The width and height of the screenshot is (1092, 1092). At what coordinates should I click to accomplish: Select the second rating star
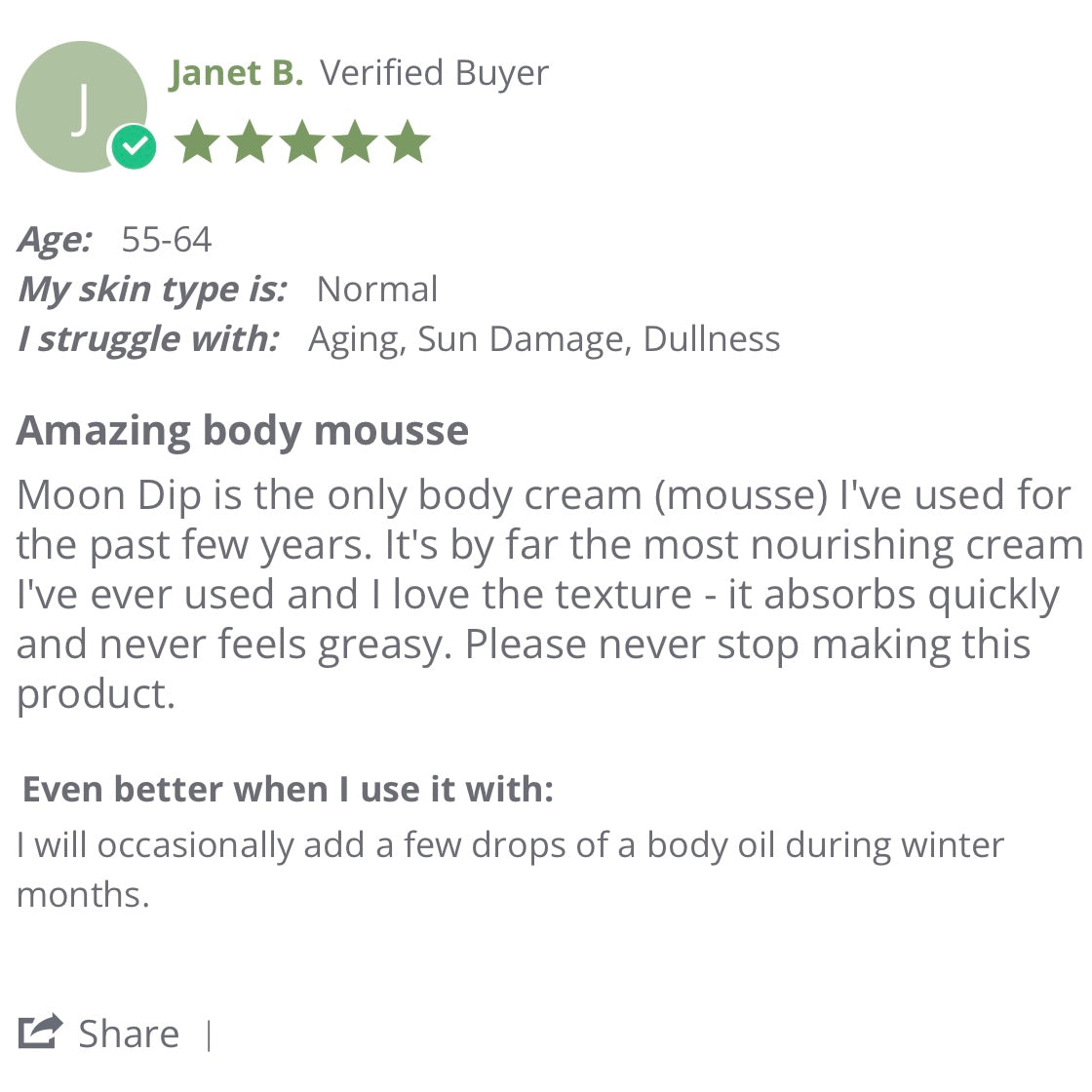251,142
